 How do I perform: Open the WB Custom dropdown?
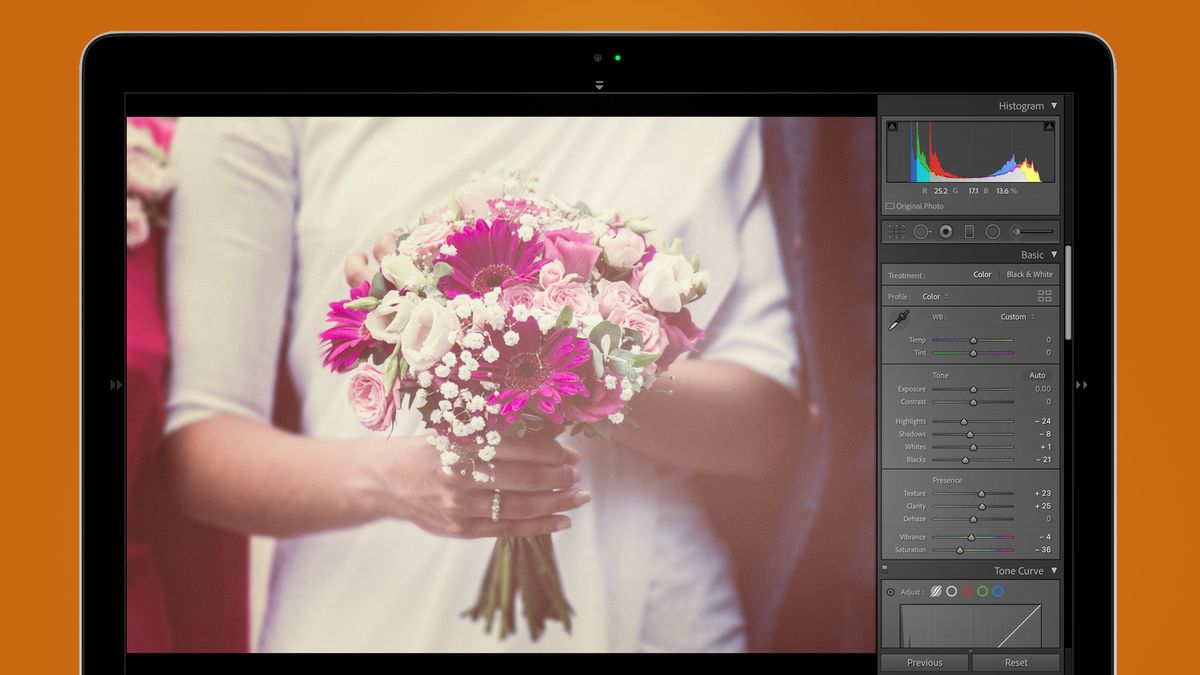[x=1015, y=317]
